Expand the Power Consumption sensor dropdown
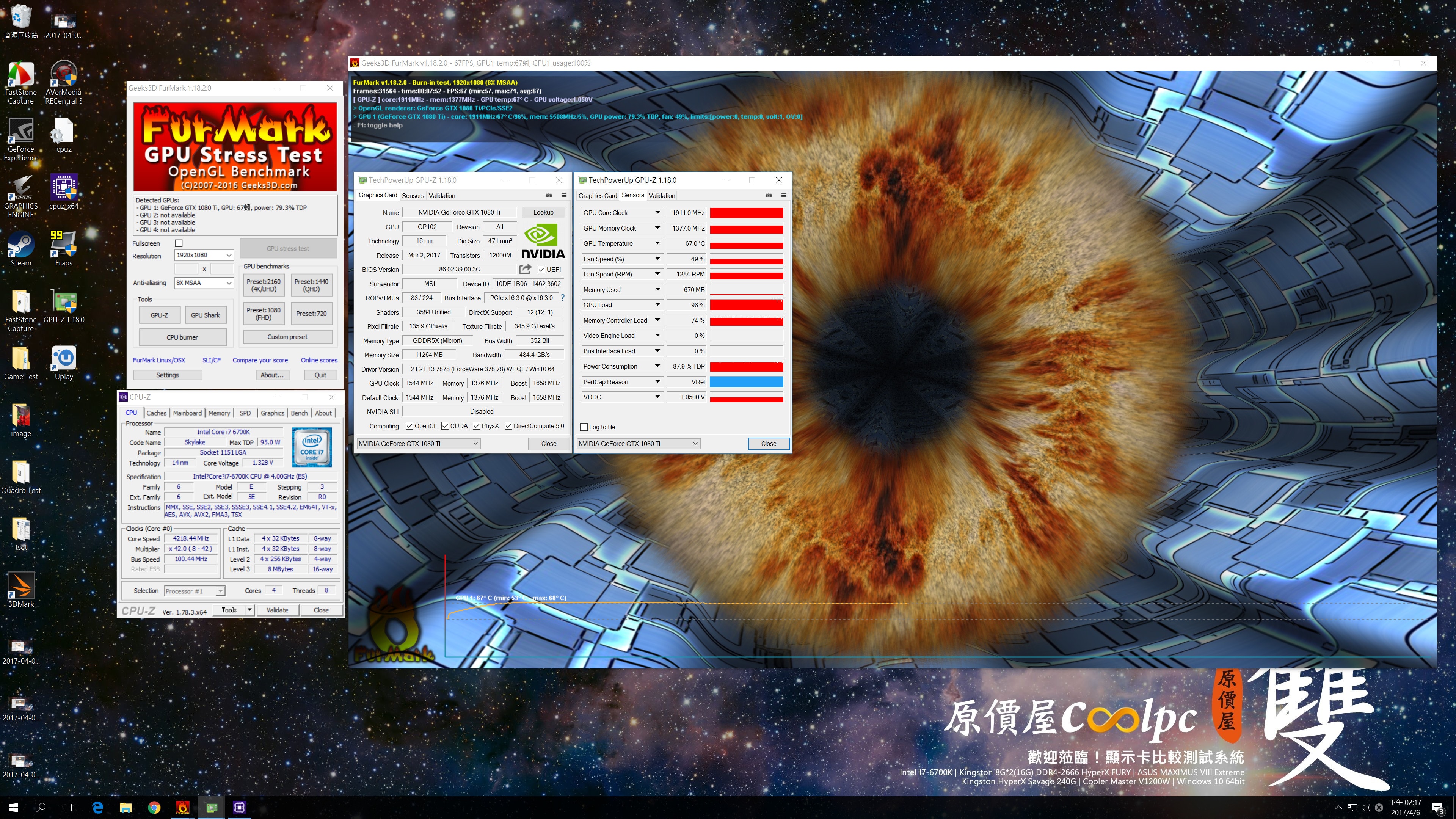 click(657, 366)
